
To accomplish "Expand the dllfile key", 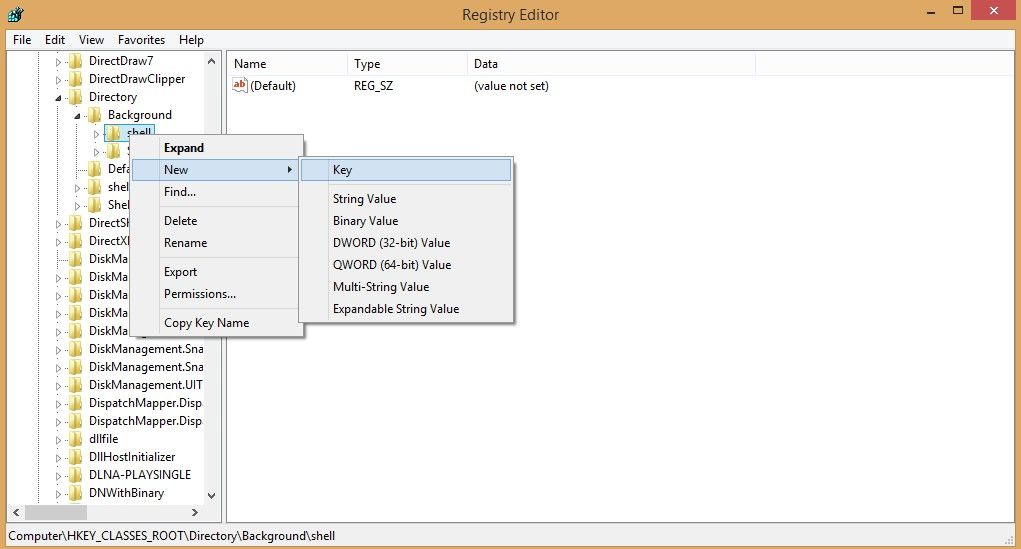I will pos(58,440).
